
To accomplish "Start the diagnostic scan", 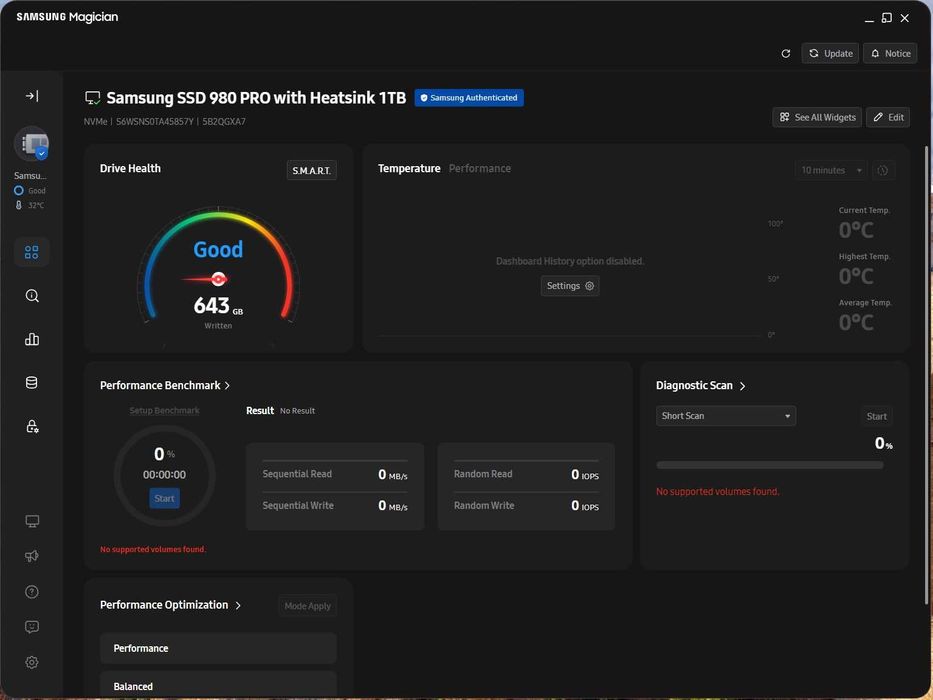I will click(x=876, y=416).
